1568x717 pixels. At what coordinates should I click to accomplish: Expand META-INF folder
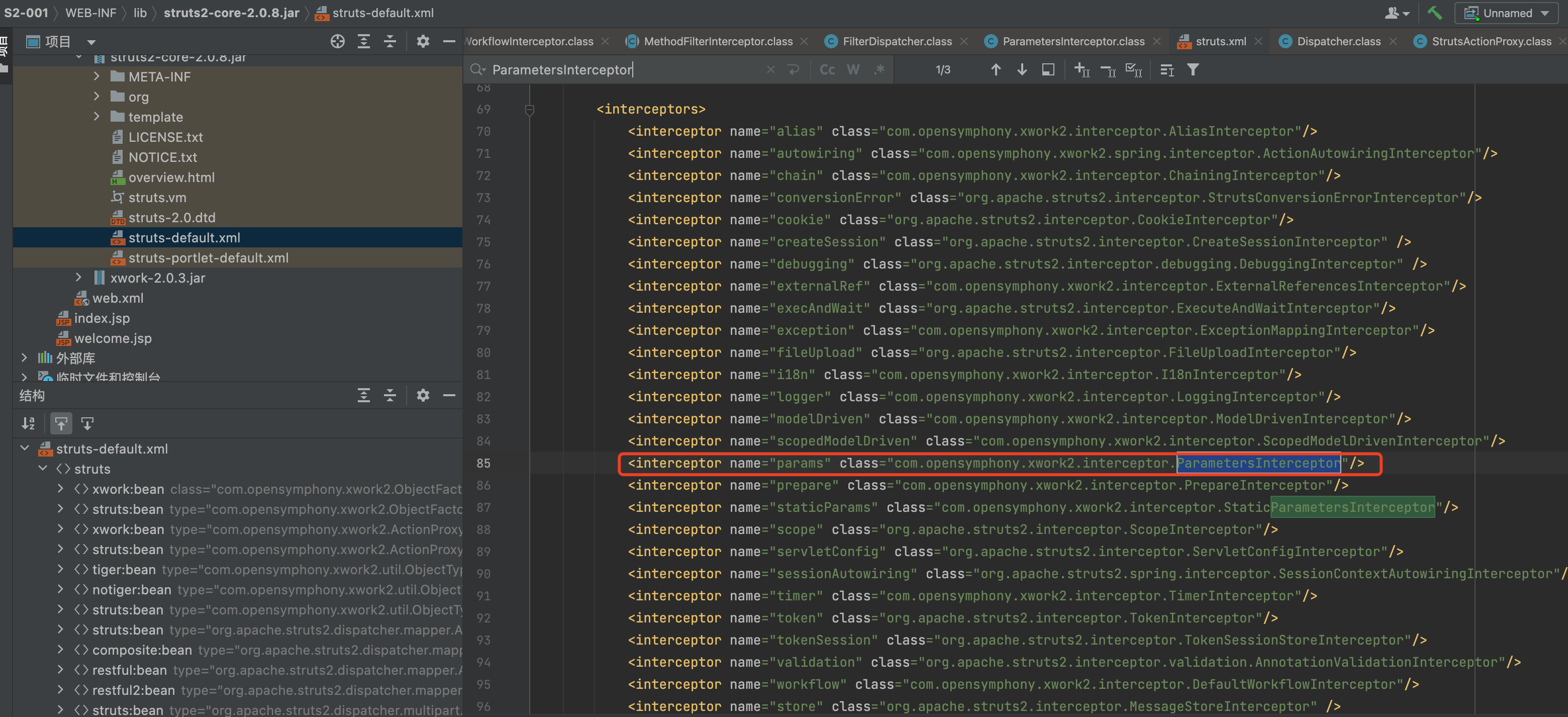pyautogui.click(x=97, y=76)
